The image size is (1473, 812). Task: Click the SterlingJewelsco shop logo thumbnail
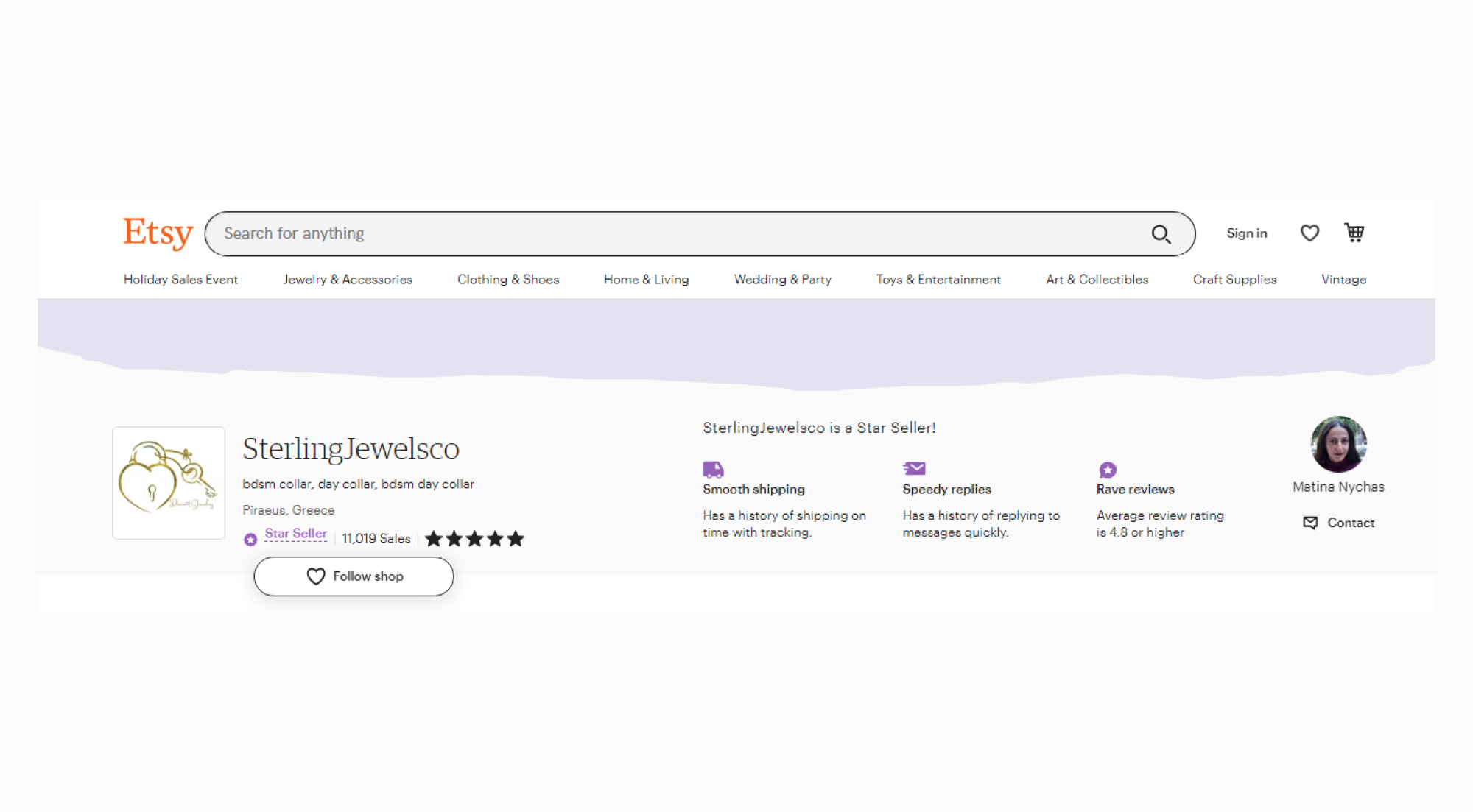tap(169, 483)
